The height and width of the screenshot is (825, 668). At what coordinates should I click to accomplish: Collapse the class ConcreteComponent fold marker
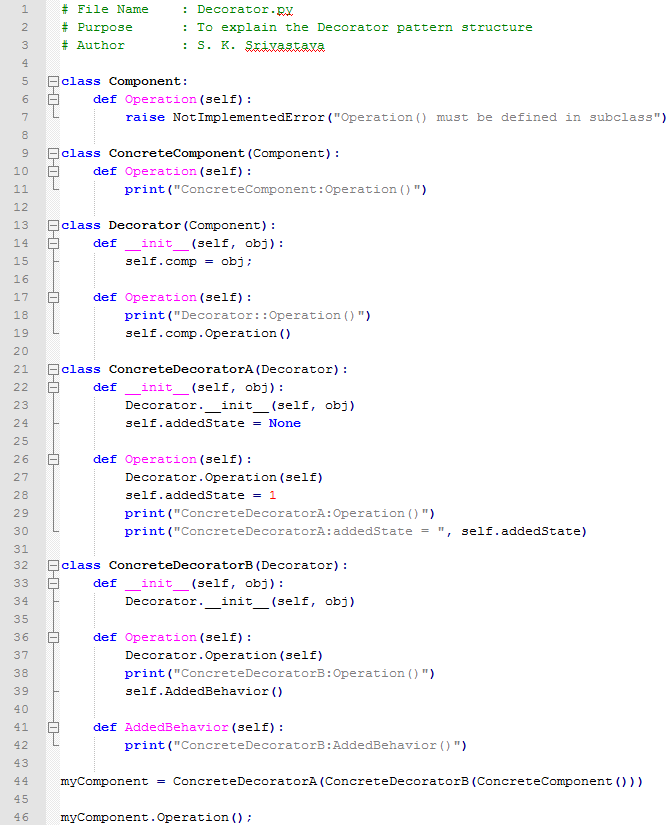click(53, 154)
